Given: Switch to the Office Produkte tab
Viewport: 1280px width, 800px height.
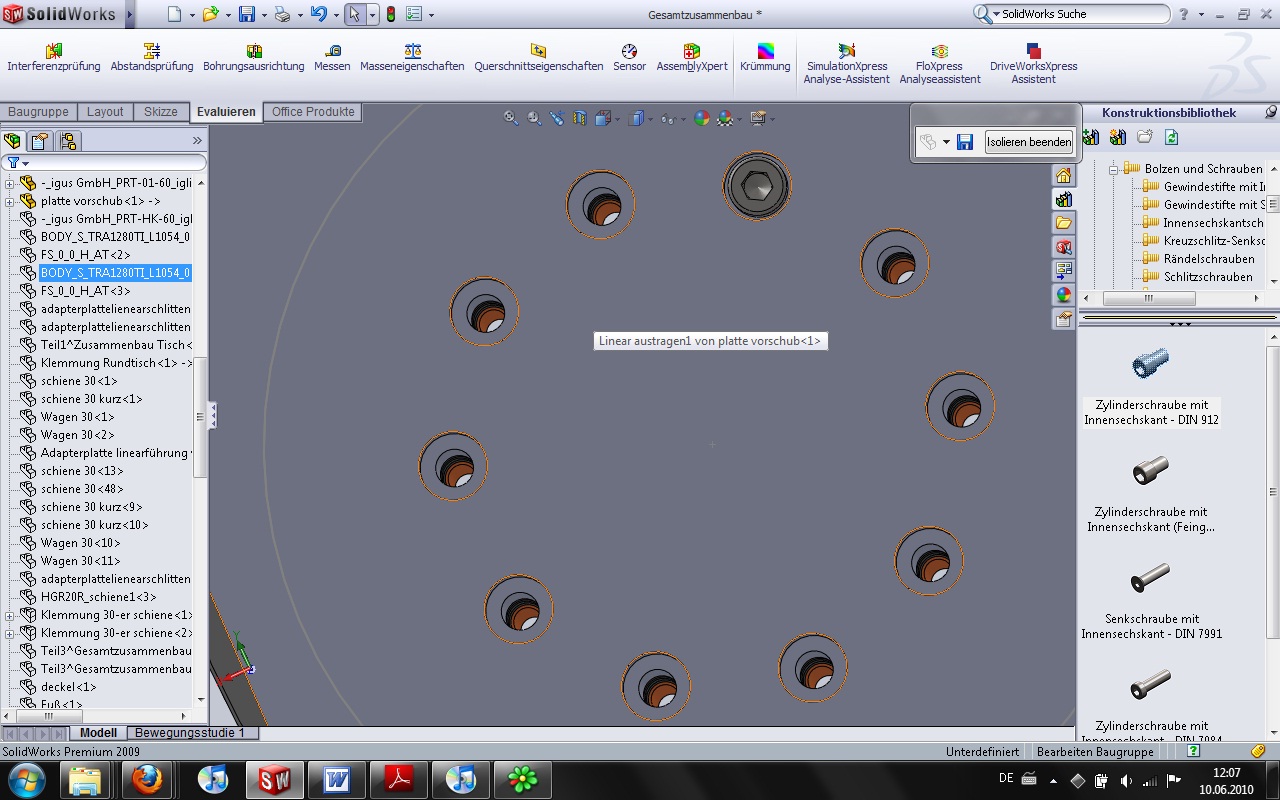Looking at the screenshot, I should coord(313,112).
